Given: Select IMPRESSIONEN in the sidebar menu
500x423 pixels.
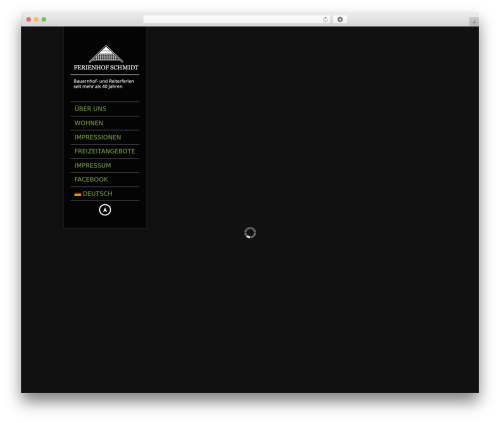Looking at the screenshot, I should click(98, 137).
